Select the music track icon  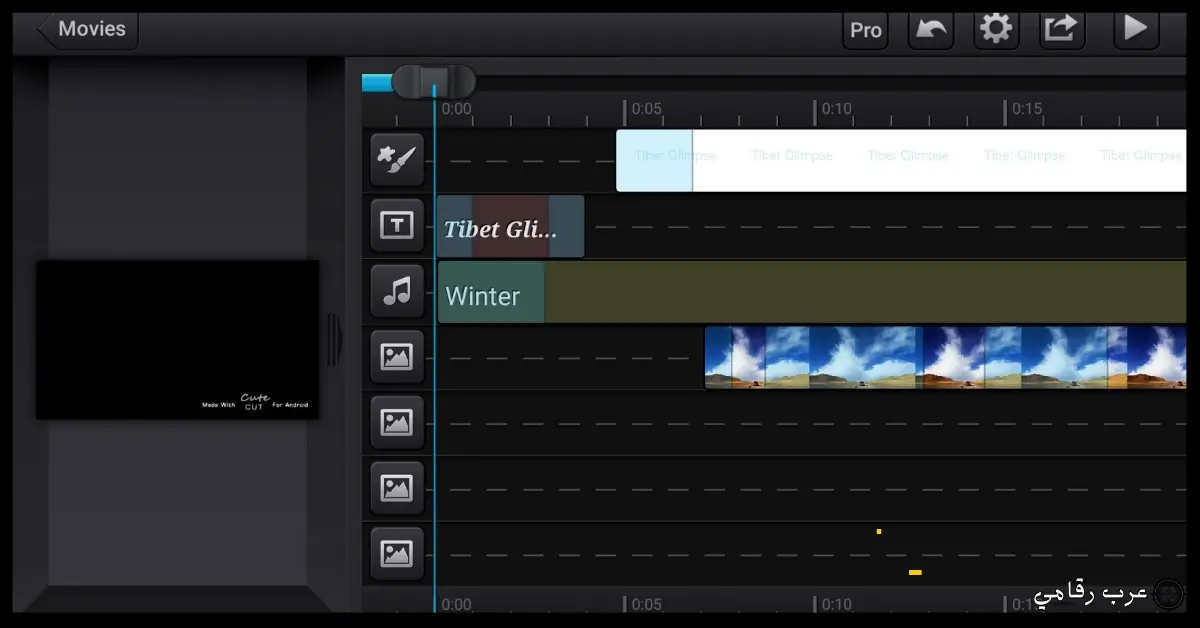397,292
